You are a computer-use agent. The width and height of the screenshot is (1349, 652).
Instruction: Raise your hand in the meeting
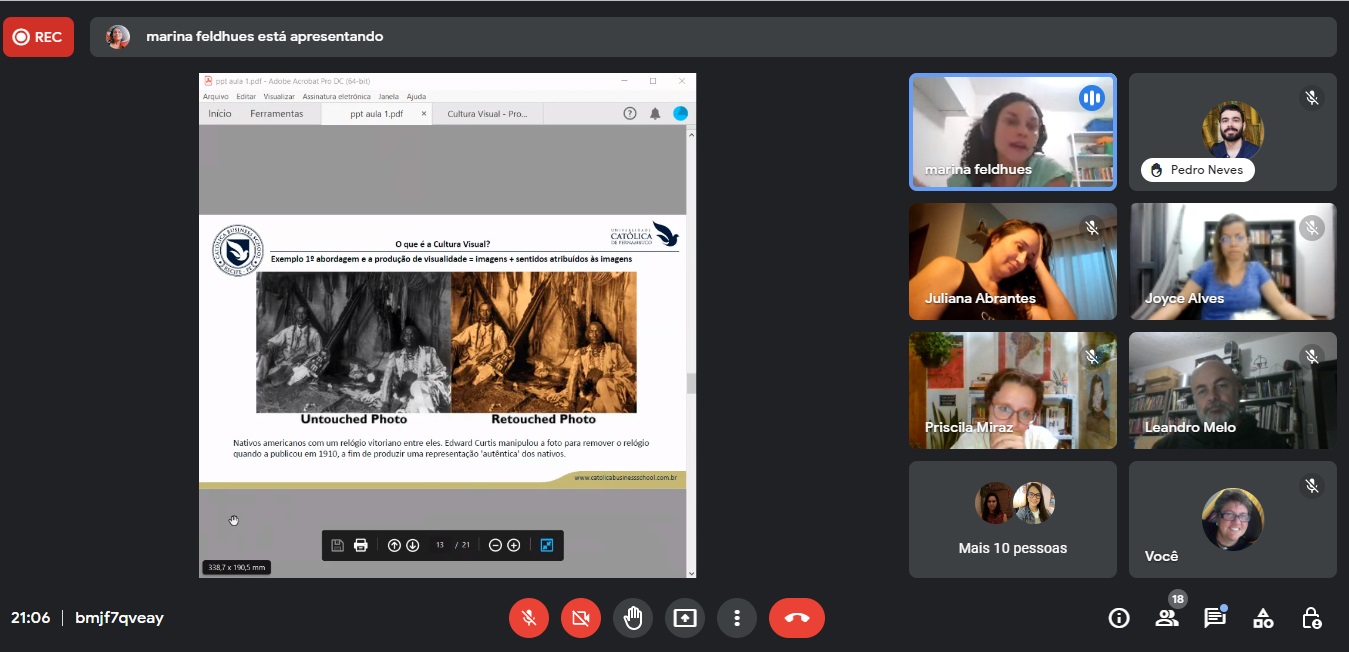pos(633,618)
